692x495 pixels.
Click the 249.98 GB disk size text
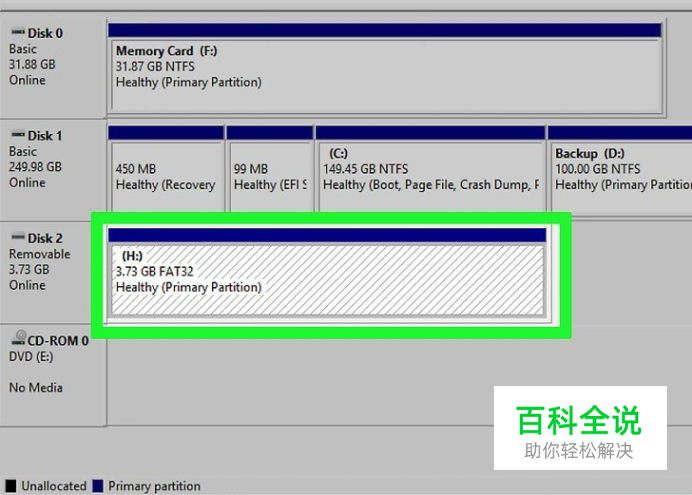pyautogui.click(x=35, y=167)
